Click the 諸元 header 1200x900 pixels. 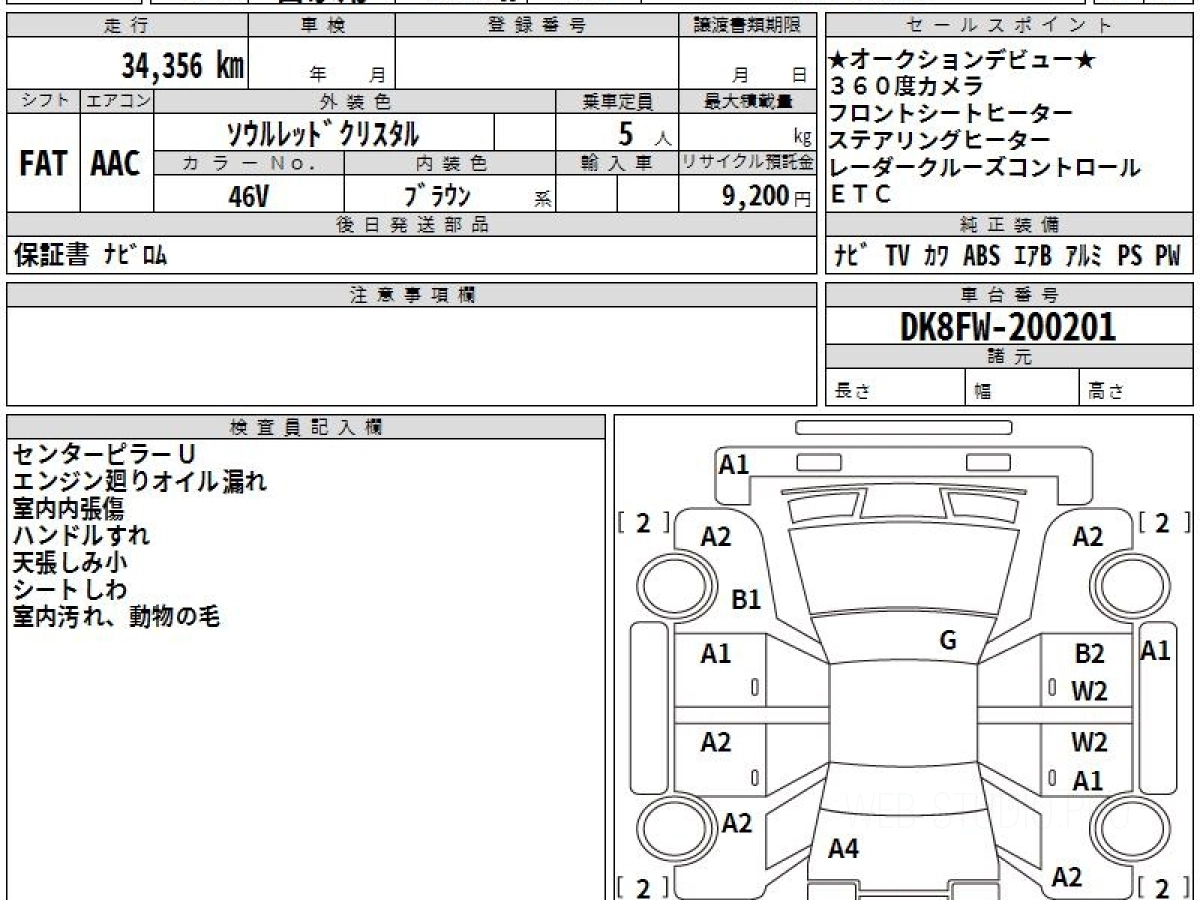[x=1009, y=357]
